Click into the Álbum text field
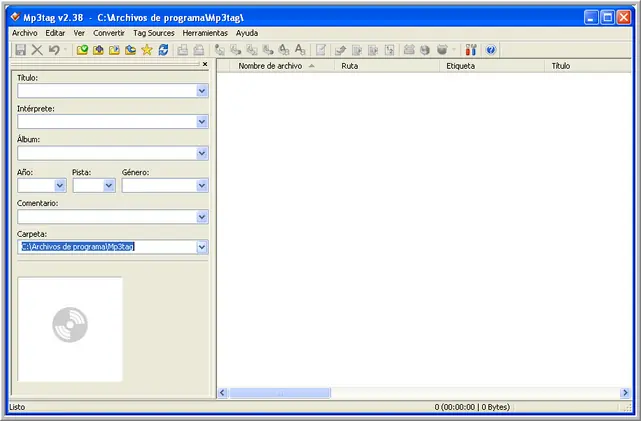Screen dimensions: 641x421 [107, 153]
